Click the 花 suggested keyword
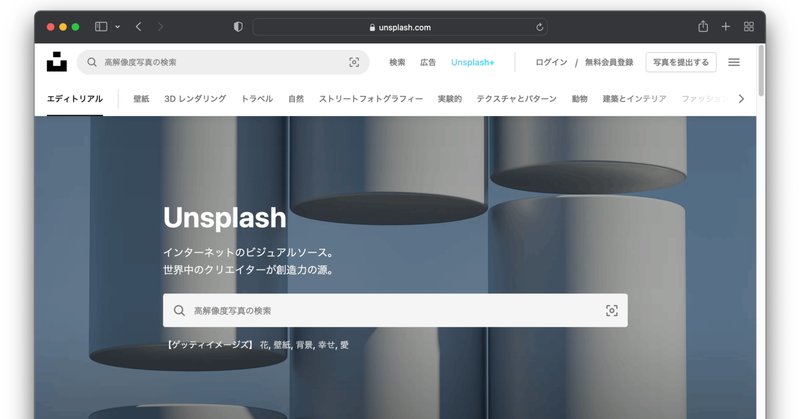Image resolution: width=800 pixels, height=419 pixels. (263, 345)
